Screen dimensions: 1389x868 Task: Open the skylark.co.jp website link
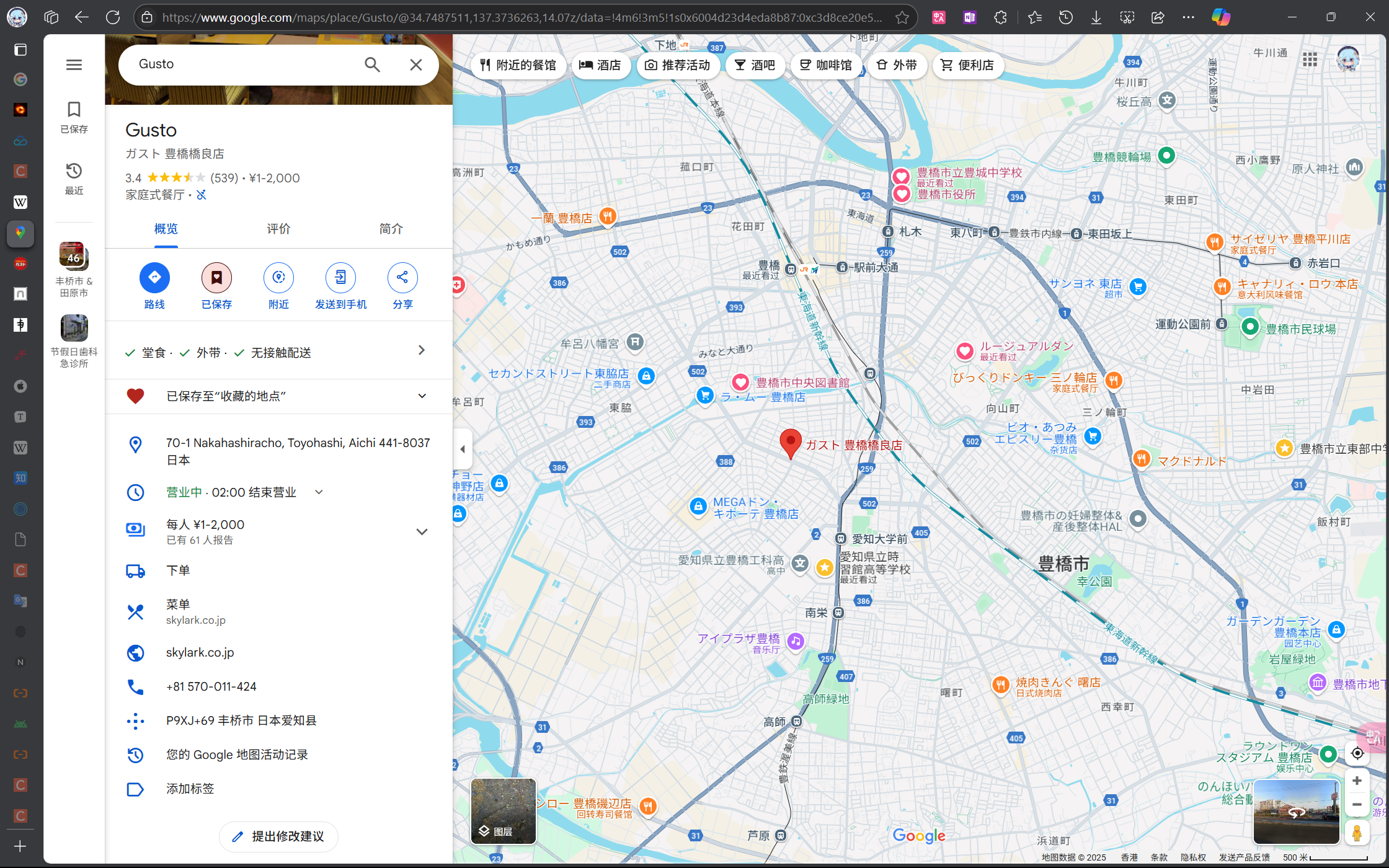coord(200,652)
